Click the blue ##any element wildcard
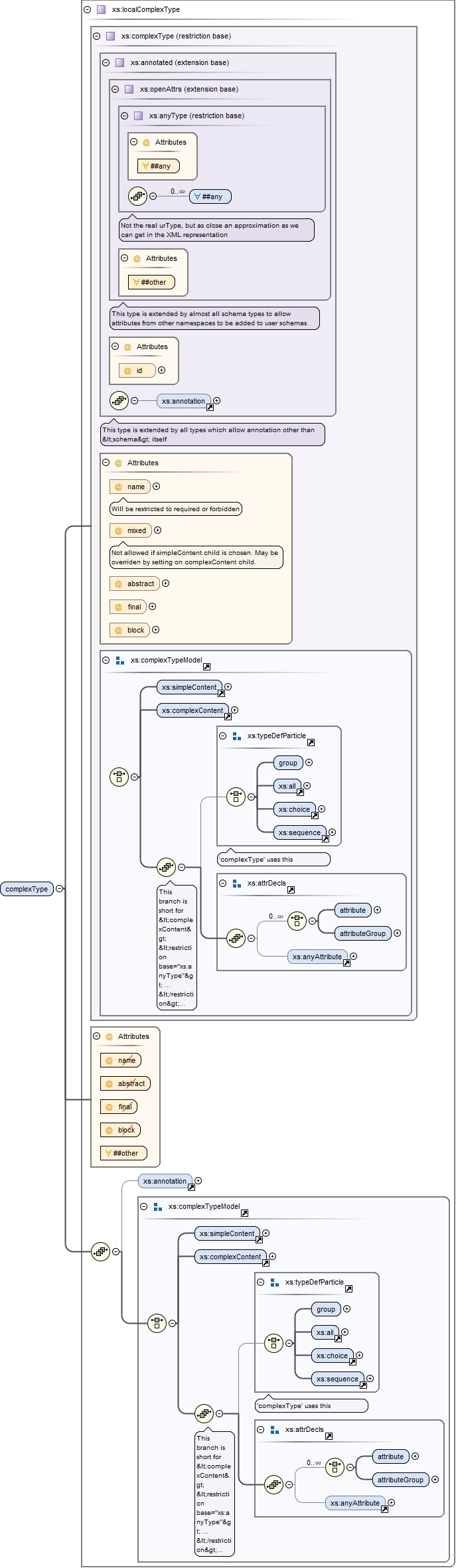Image resolution: width=456 pixels, height=1568 pixels. 210,197
